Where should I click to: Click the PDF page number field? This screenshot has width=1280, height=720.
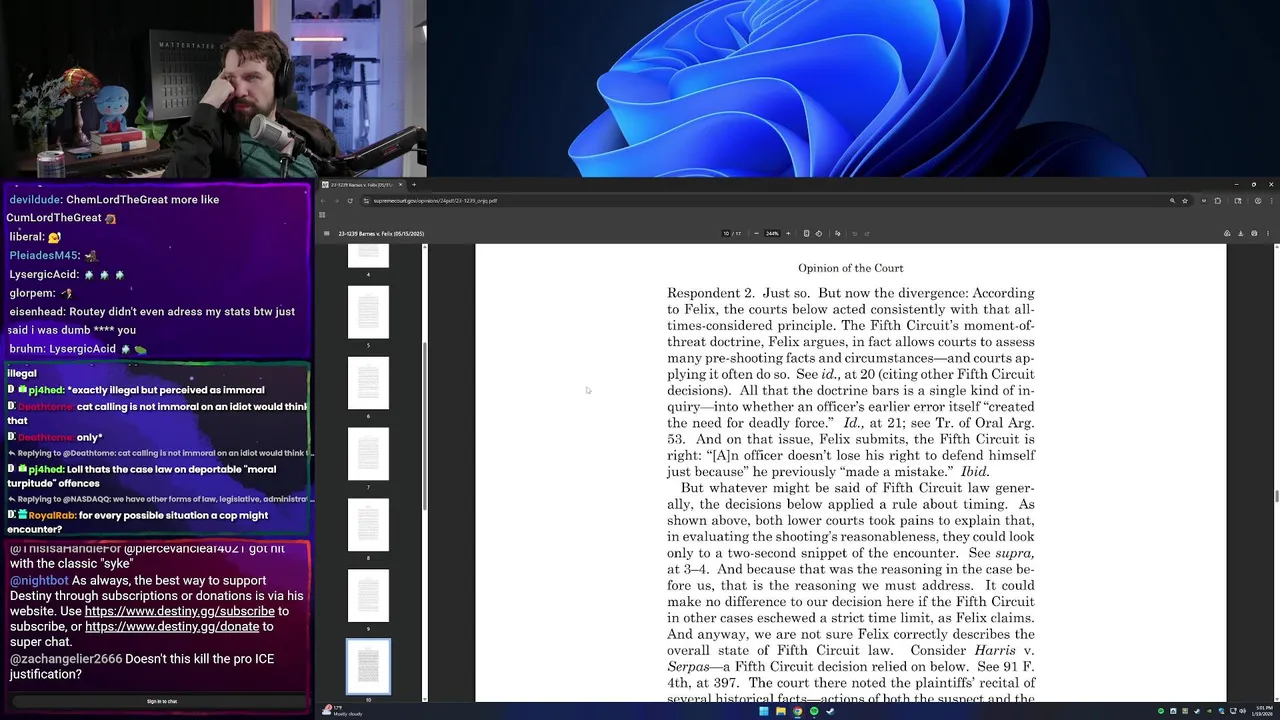[727, 234]
